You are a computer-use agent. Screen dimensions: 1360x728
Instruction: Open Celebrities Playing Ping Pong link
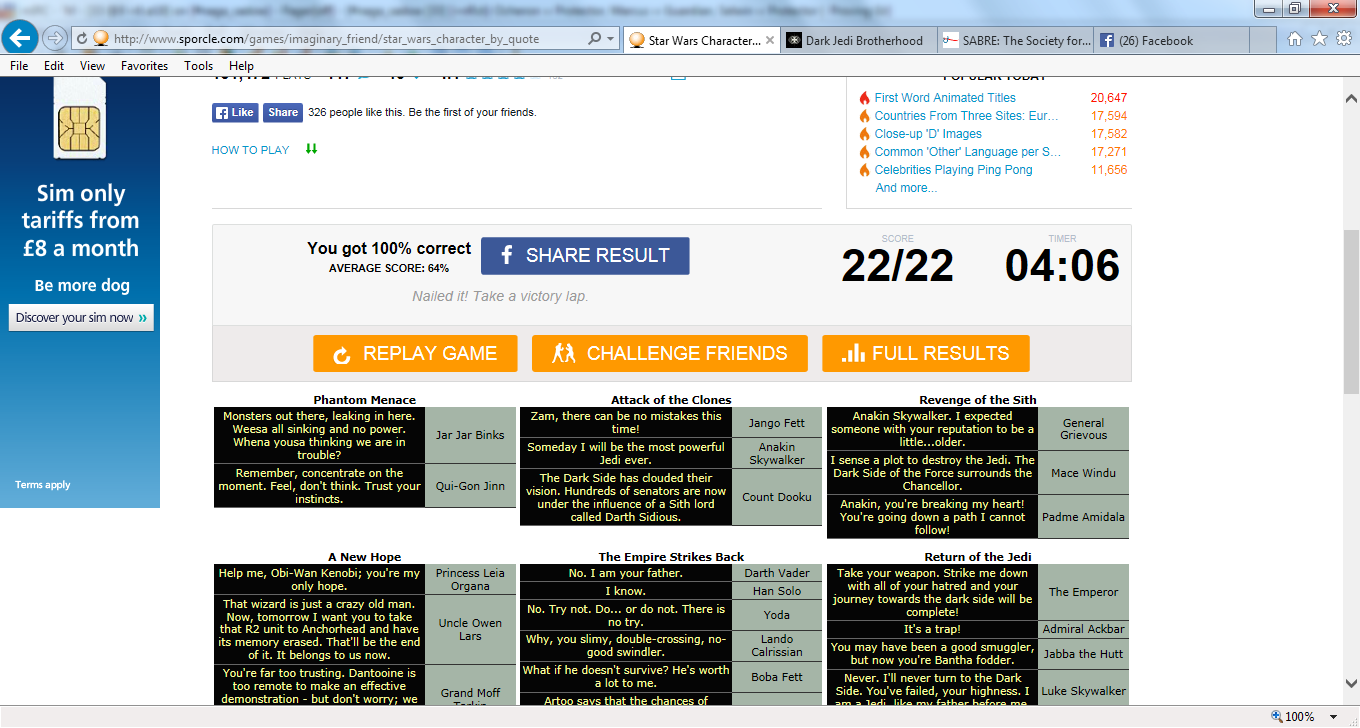coord(953,170)
